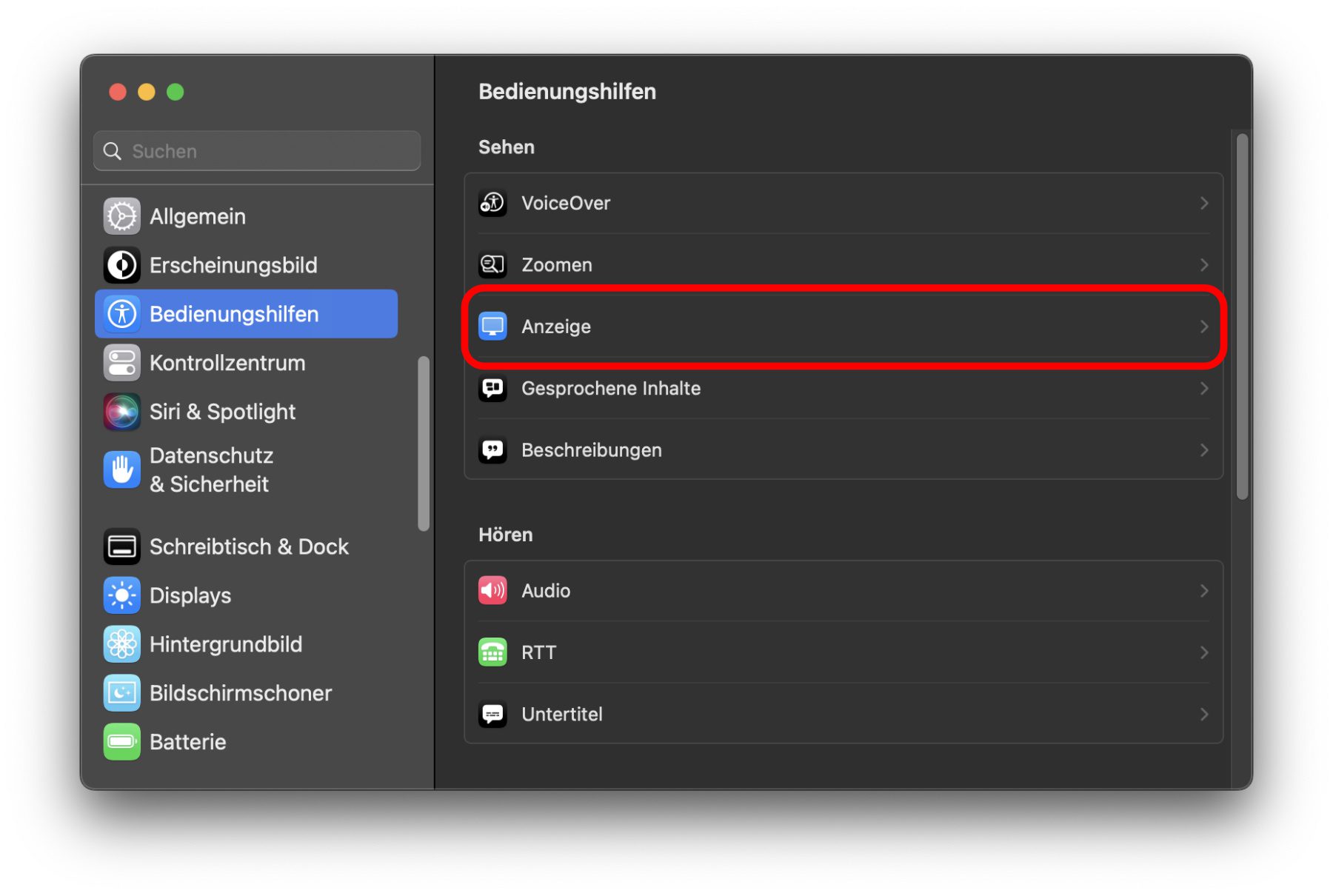Viewport: 1333px width, 896px height.
Task: Click the Beschreibungen quote bubble icon
Action: point(492,450)
